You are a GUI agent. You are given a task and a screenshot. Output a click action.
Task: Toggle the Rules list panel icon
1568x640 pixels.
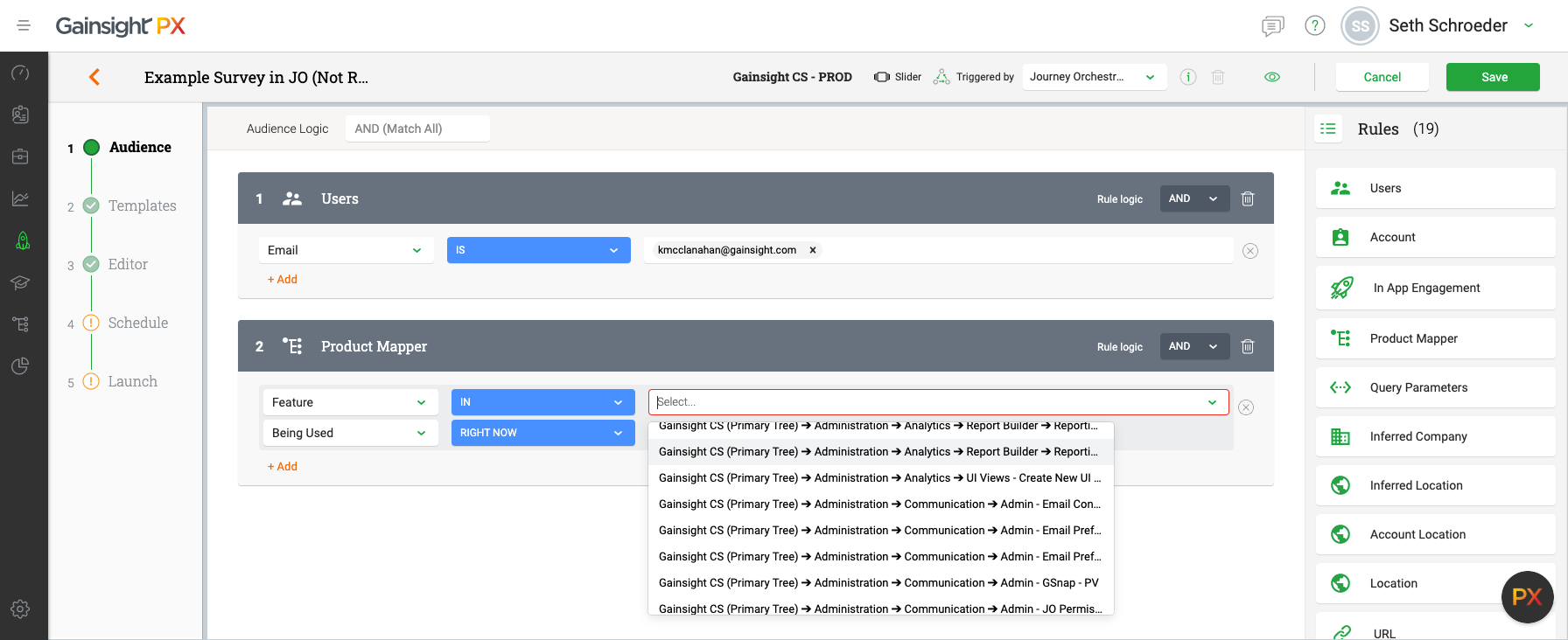click(x=1328, y=129)
